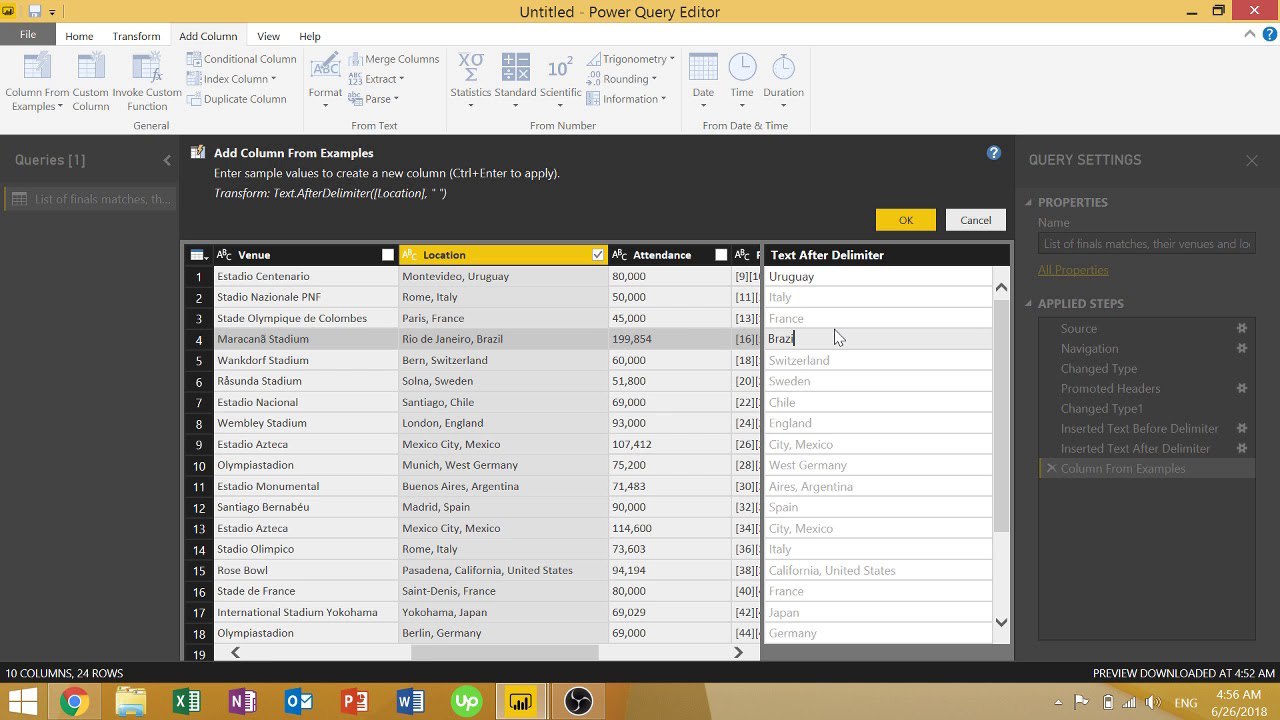
Task: Confirm with the OK button
Action: tap(905, 220)
